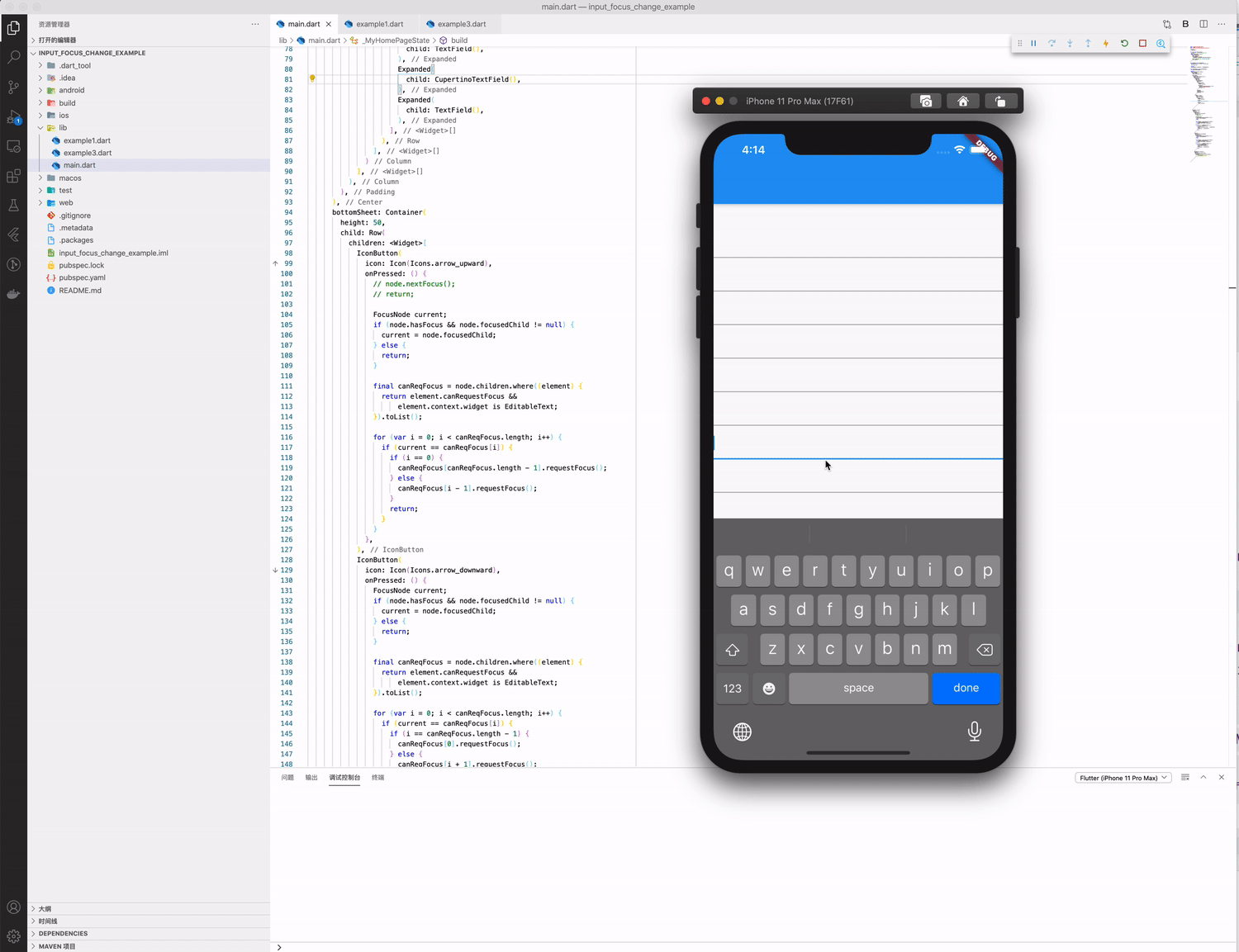Open the 终端 panel tab
Viewport: 1239px width, 952px height.
click(x=377, y=777)
